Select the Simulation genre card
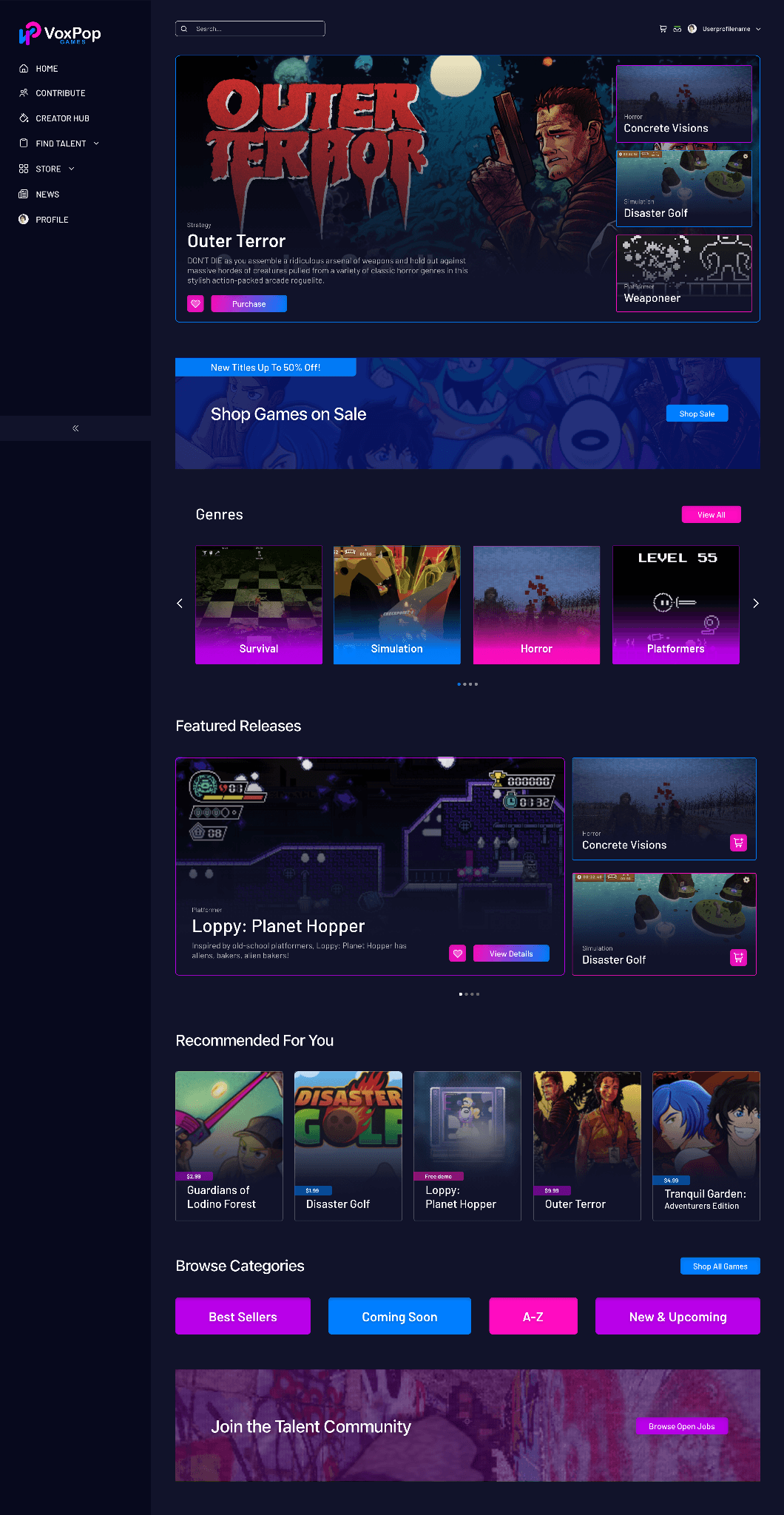 pyautogui.click(x=397, y=604)
